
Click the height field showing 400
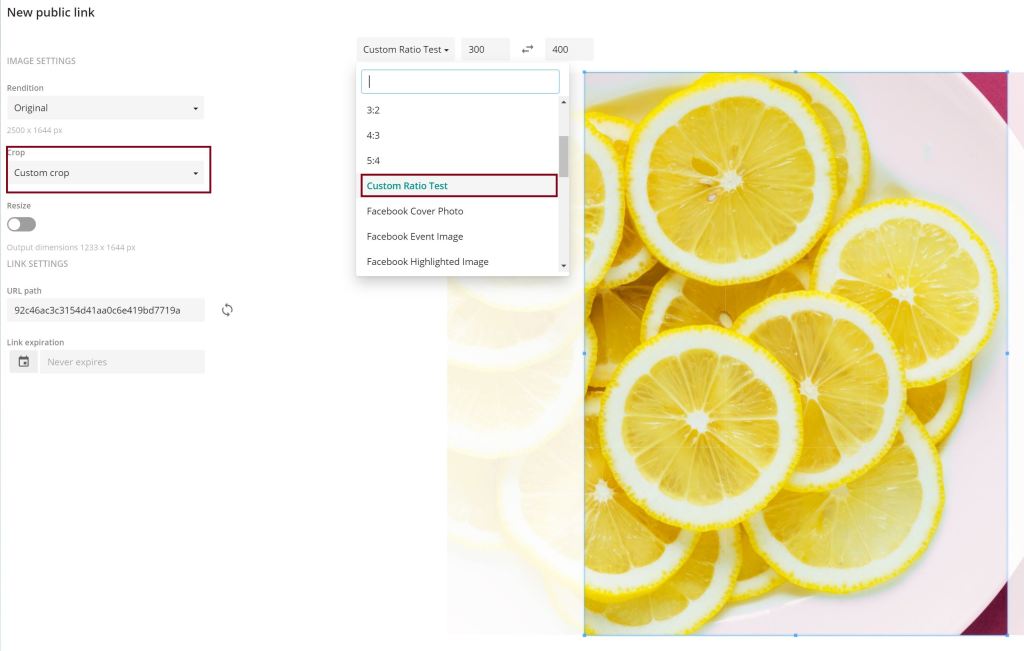pyautogui.click(x=569, y=49)
